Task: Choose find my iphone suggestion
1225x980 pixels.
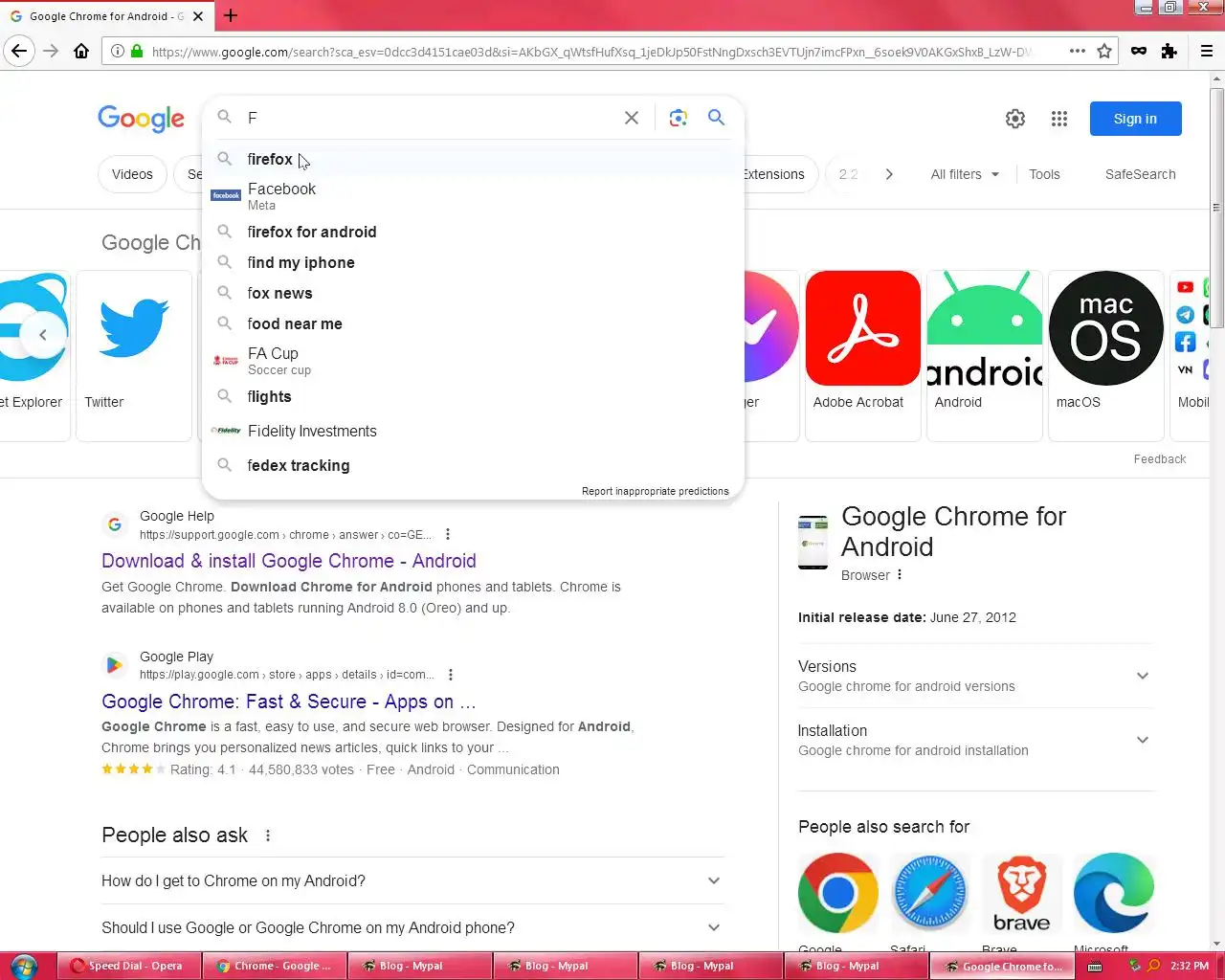Action: coord(473,262)
